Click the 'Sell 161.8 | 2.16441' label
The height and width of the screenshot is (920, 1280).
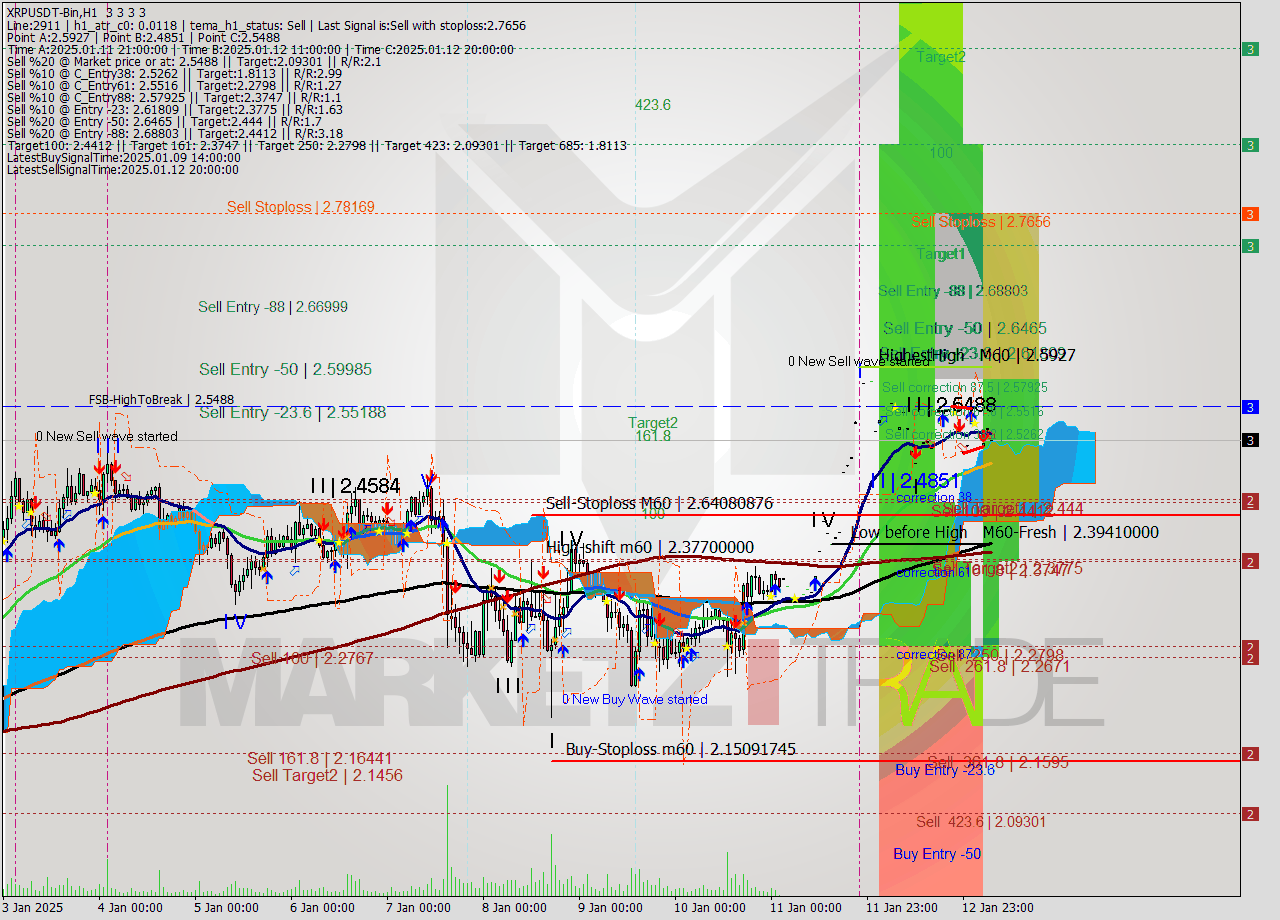[320, 759]
